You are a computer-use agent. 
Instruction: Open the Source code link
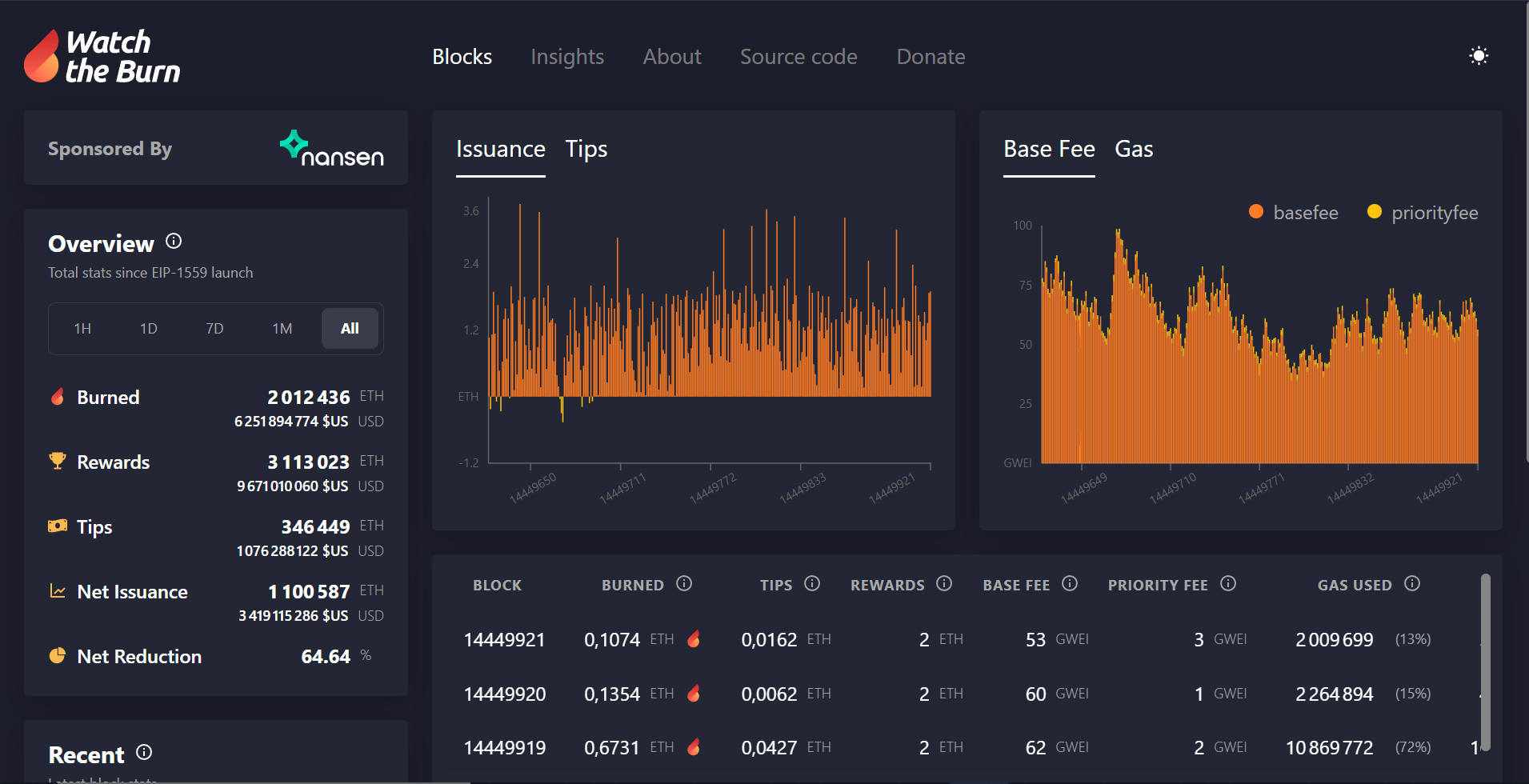tap(798, 57)
